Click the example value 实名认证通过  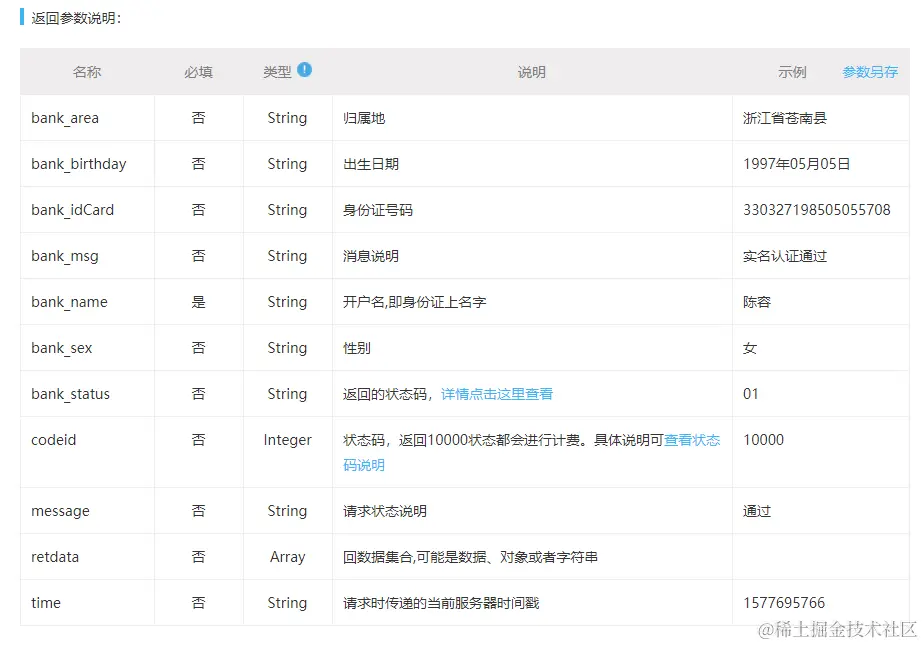(x=785, y=256)
